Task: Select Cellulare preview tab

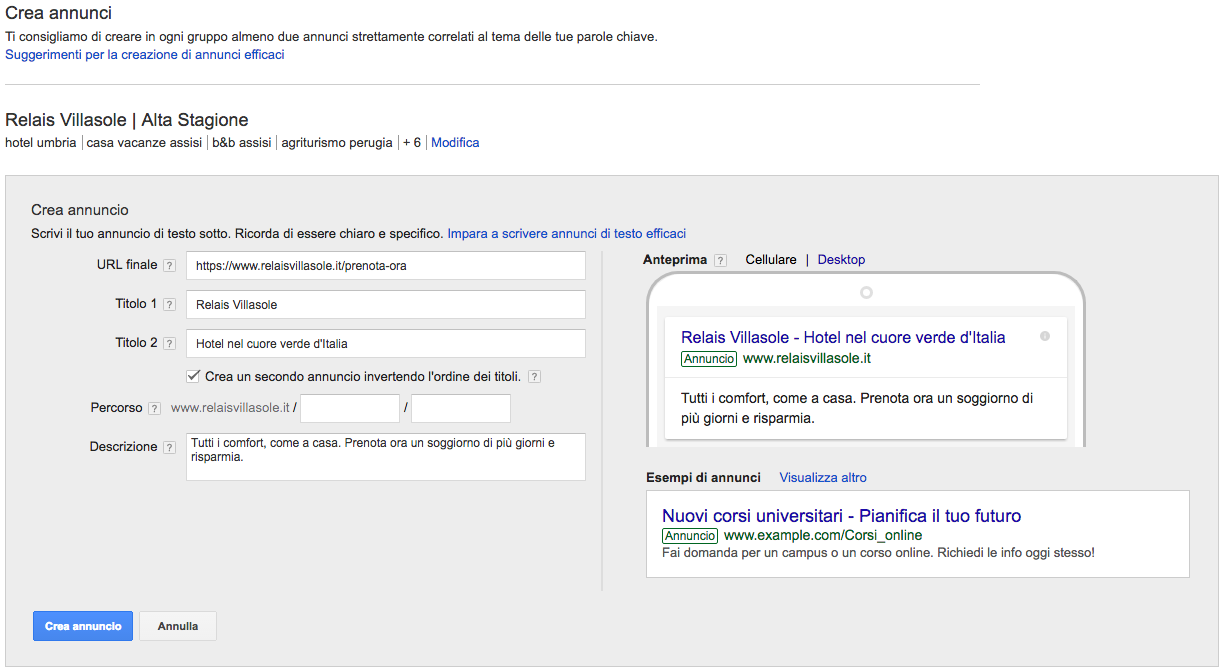Action: click(771, 260)
